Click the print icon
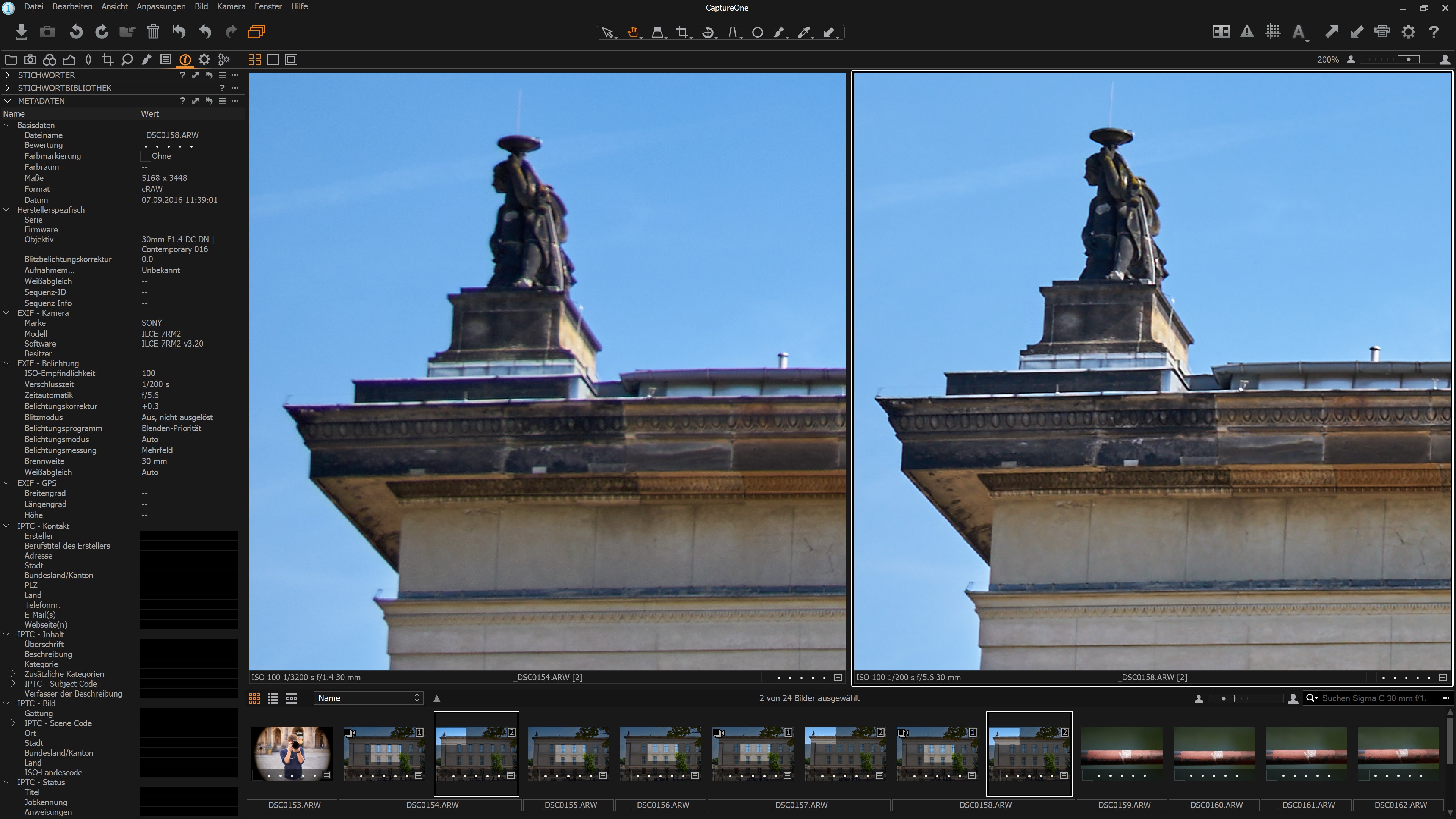The height and width of the screenshot is (819, 1456). point(1382,31)
